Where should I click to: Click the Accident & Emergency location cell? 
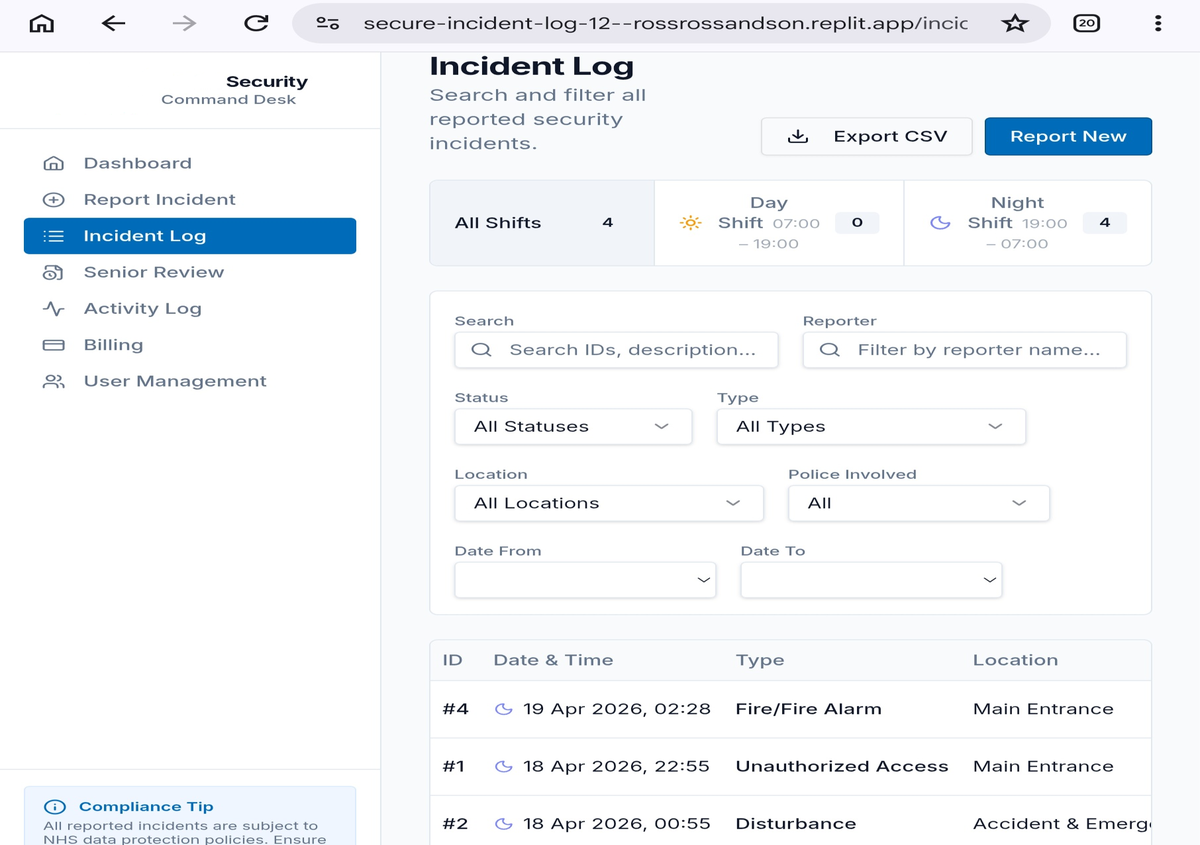(1061, 824)
